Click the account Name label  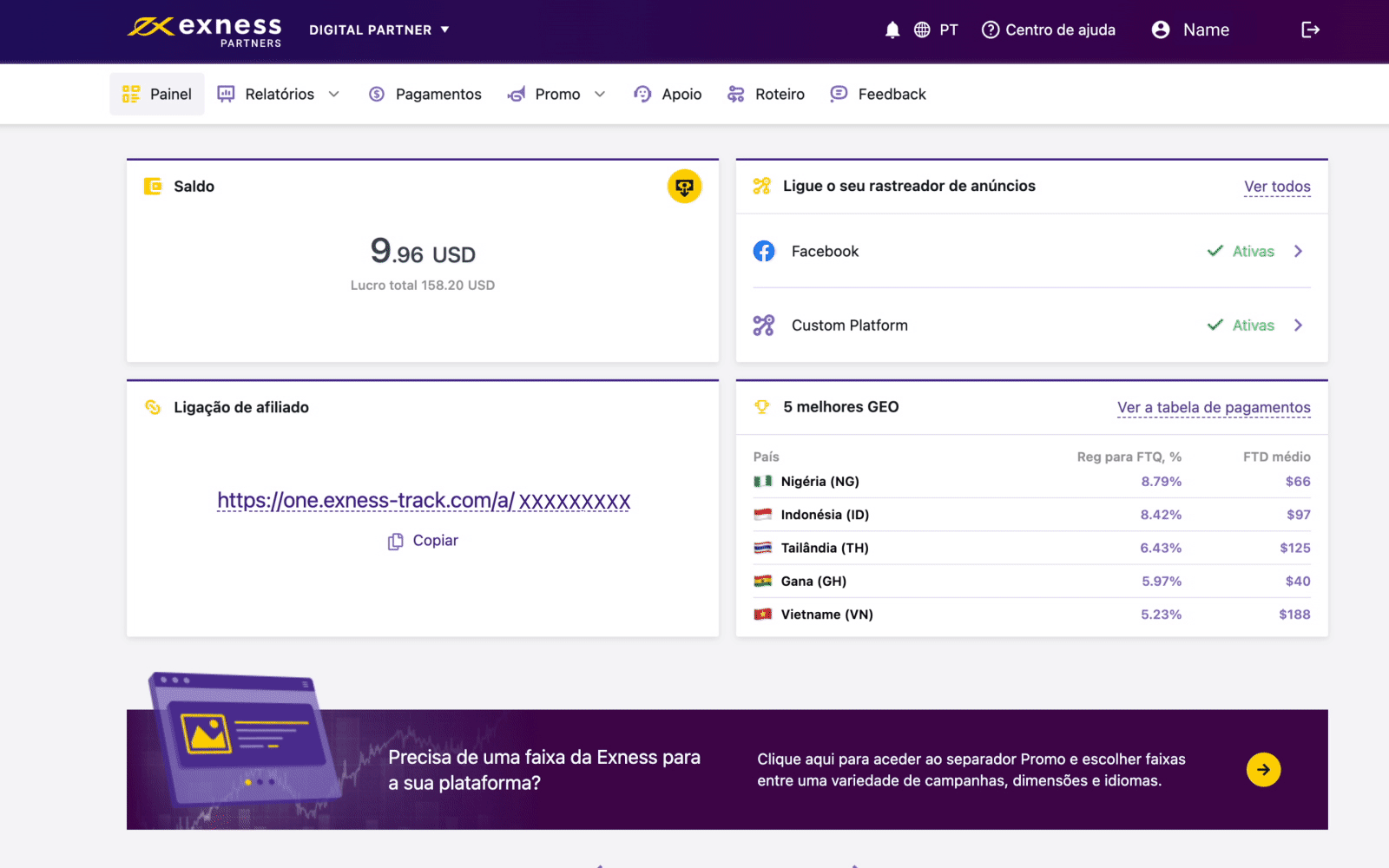[1206, 30]
